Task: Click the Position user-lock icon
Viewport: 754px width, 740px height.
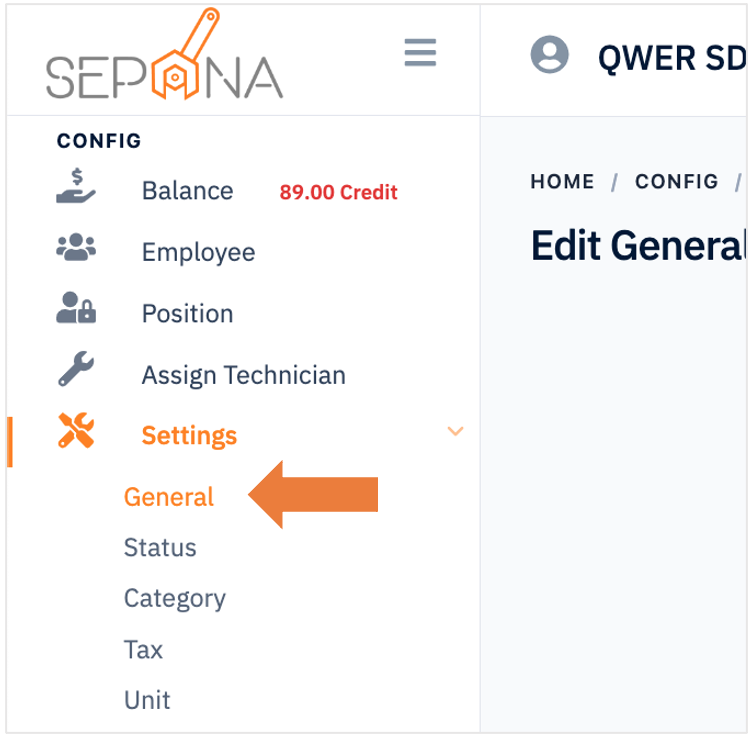Action: pyautogui.click(x=76, y=307)
